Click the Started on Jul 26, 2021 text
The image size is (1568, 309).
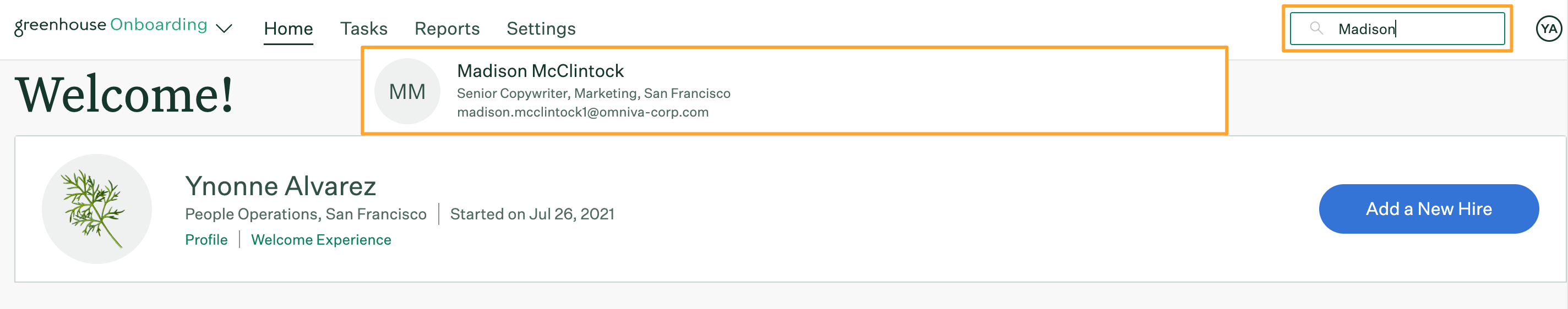[x=532, y=214]
